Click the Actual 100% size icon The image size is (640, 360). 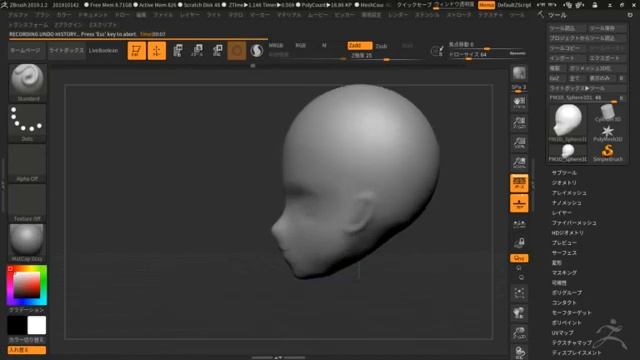(x=519, y=142)
